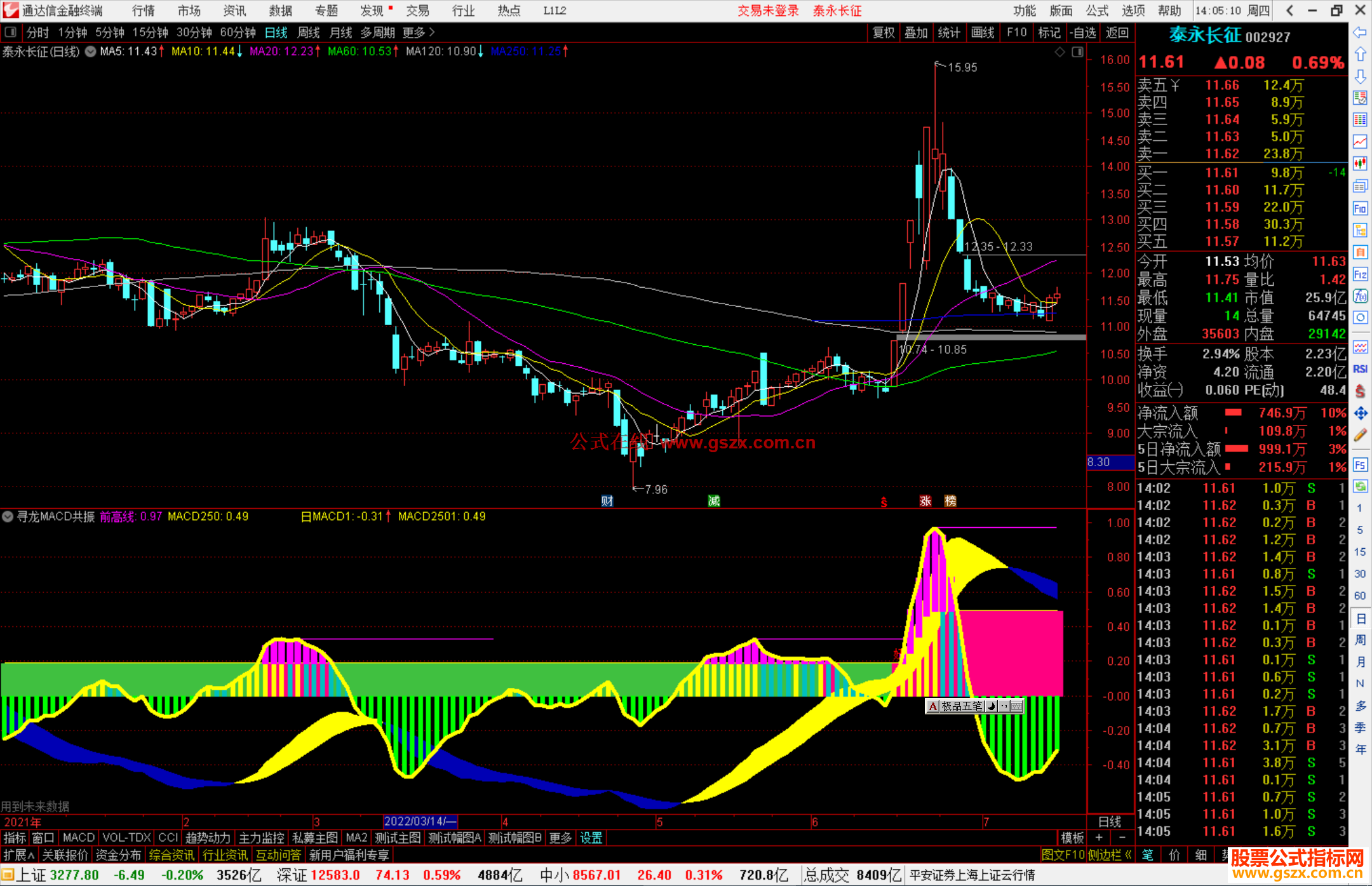Screen dimensions: 1372x886
Task: Toggle the panel layout icon left of 分时
Action: click(10, 32)
